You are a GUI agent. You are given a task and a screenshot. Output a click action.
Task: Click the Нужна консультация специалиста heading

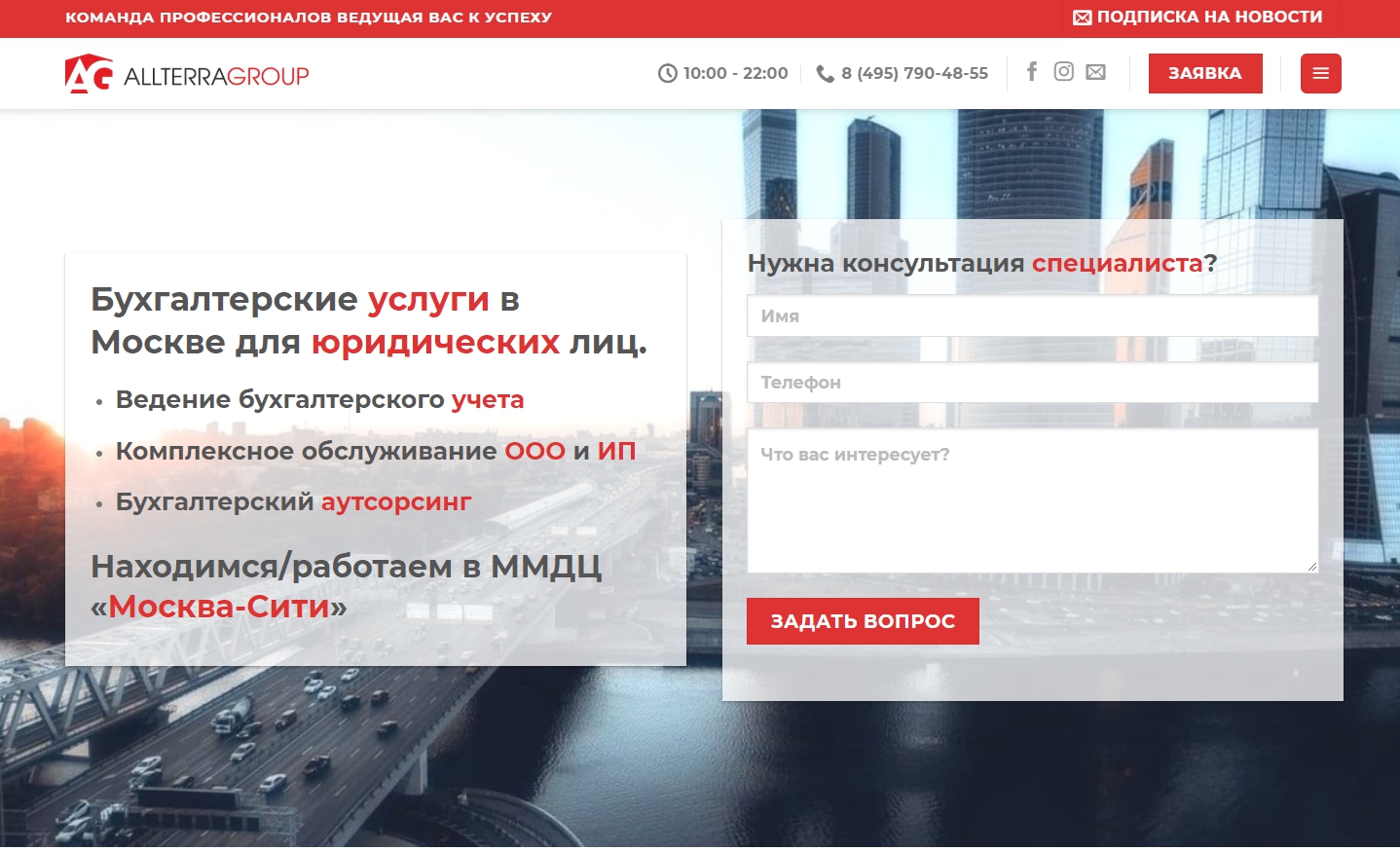click(x=982, y=263)
